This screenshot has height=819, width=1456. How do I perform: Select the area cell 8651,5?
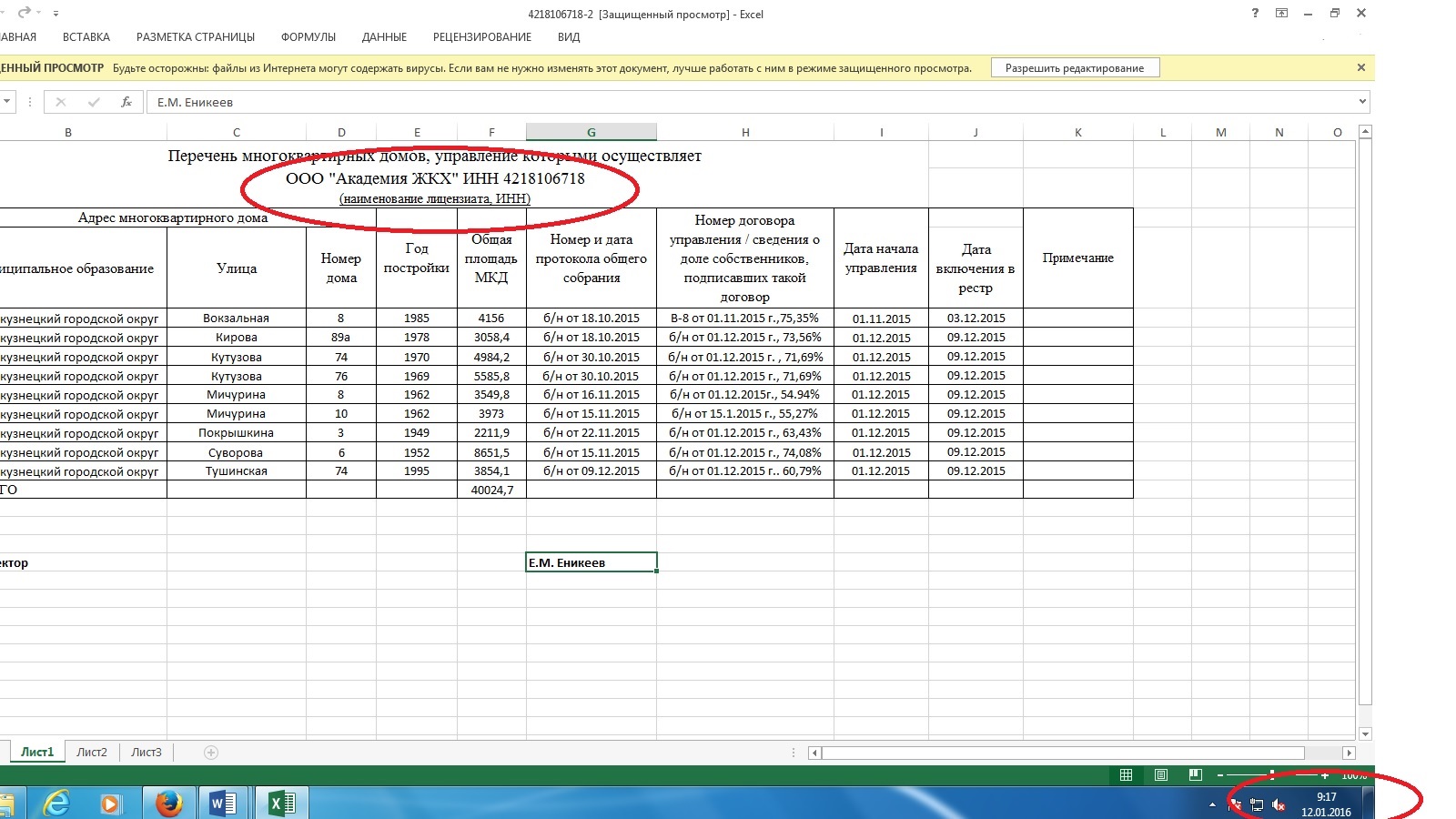(491, 452)
